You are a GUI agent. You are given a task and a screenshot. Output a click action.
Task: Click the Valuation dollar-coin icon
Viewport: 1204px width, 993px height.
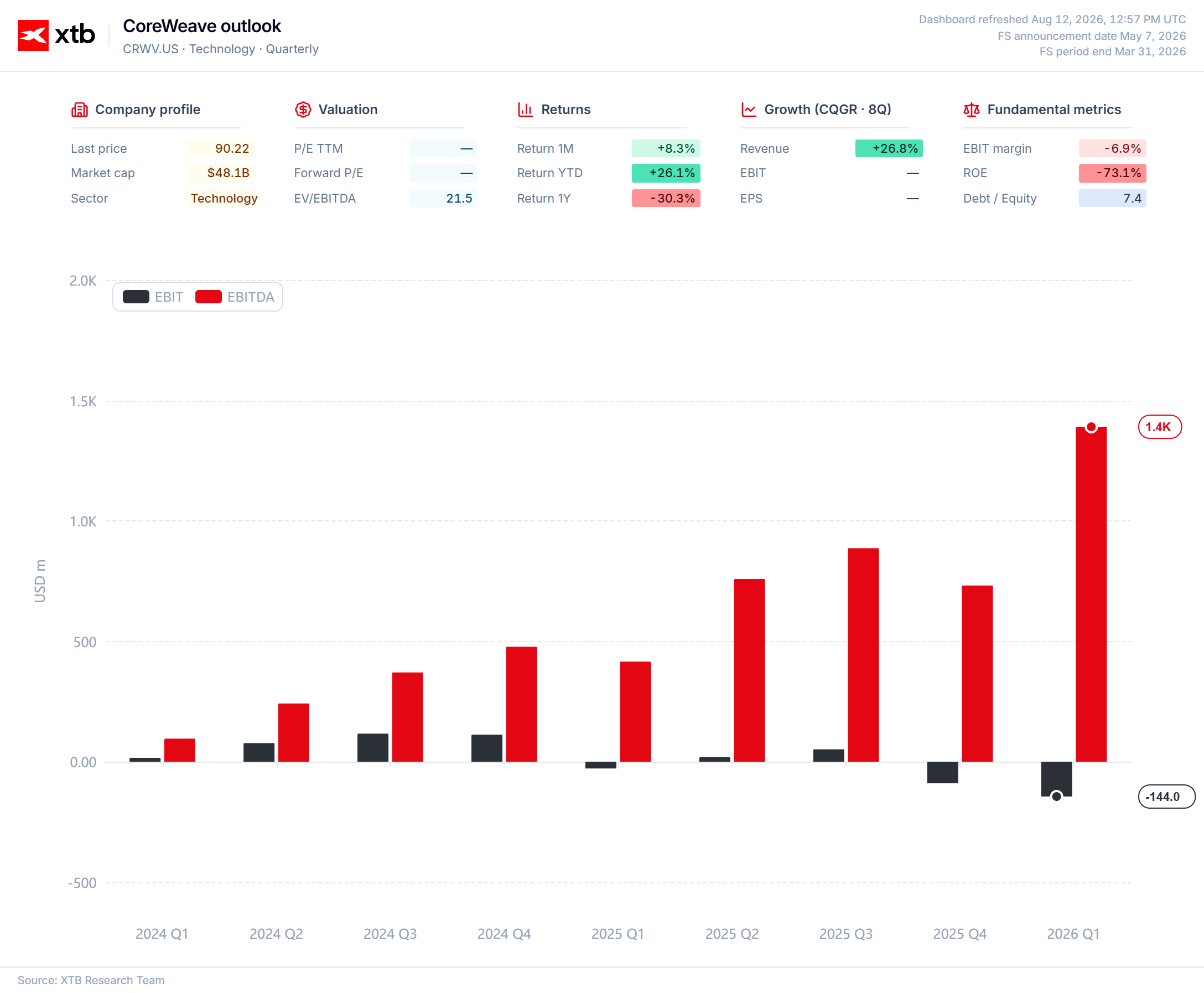303,109
